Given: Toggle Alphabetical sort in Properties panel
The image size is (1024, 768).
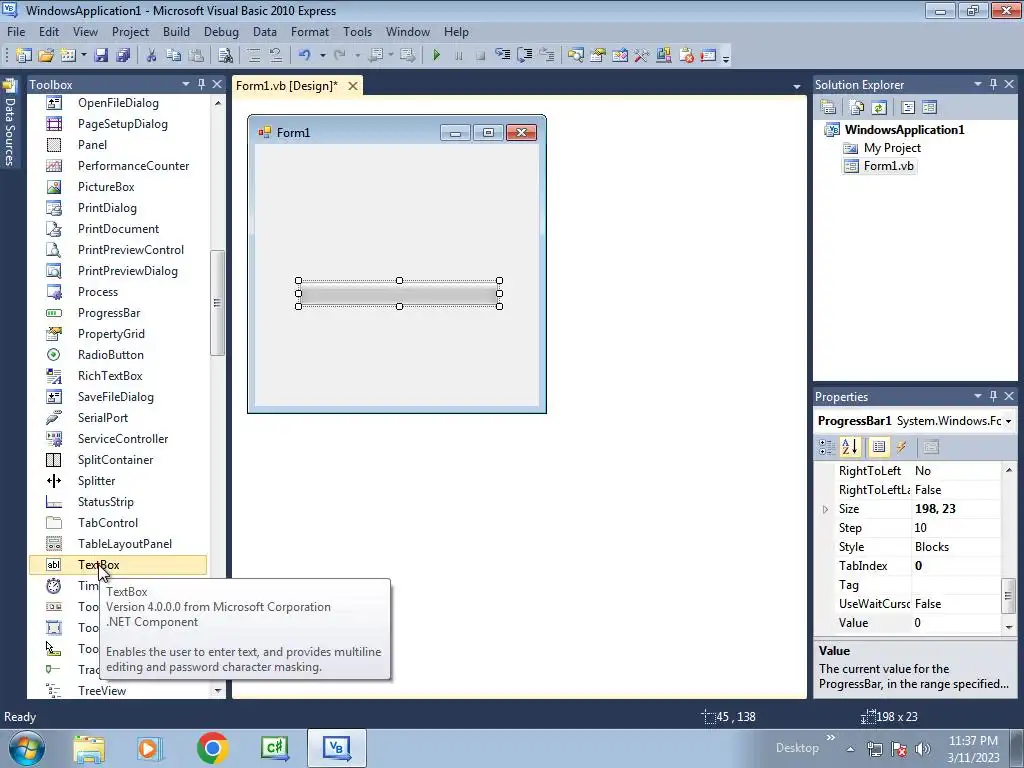Looking at the screenshot, I should pyautogui.click(x=850, y=447).
